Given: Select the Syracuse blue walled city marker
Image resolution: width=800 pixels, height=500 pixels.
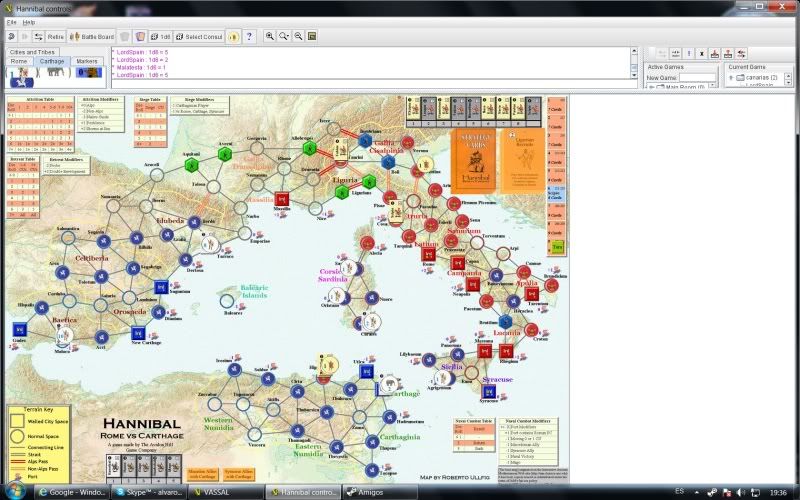Looking at the screenshot, I should [x=488, y=391].
